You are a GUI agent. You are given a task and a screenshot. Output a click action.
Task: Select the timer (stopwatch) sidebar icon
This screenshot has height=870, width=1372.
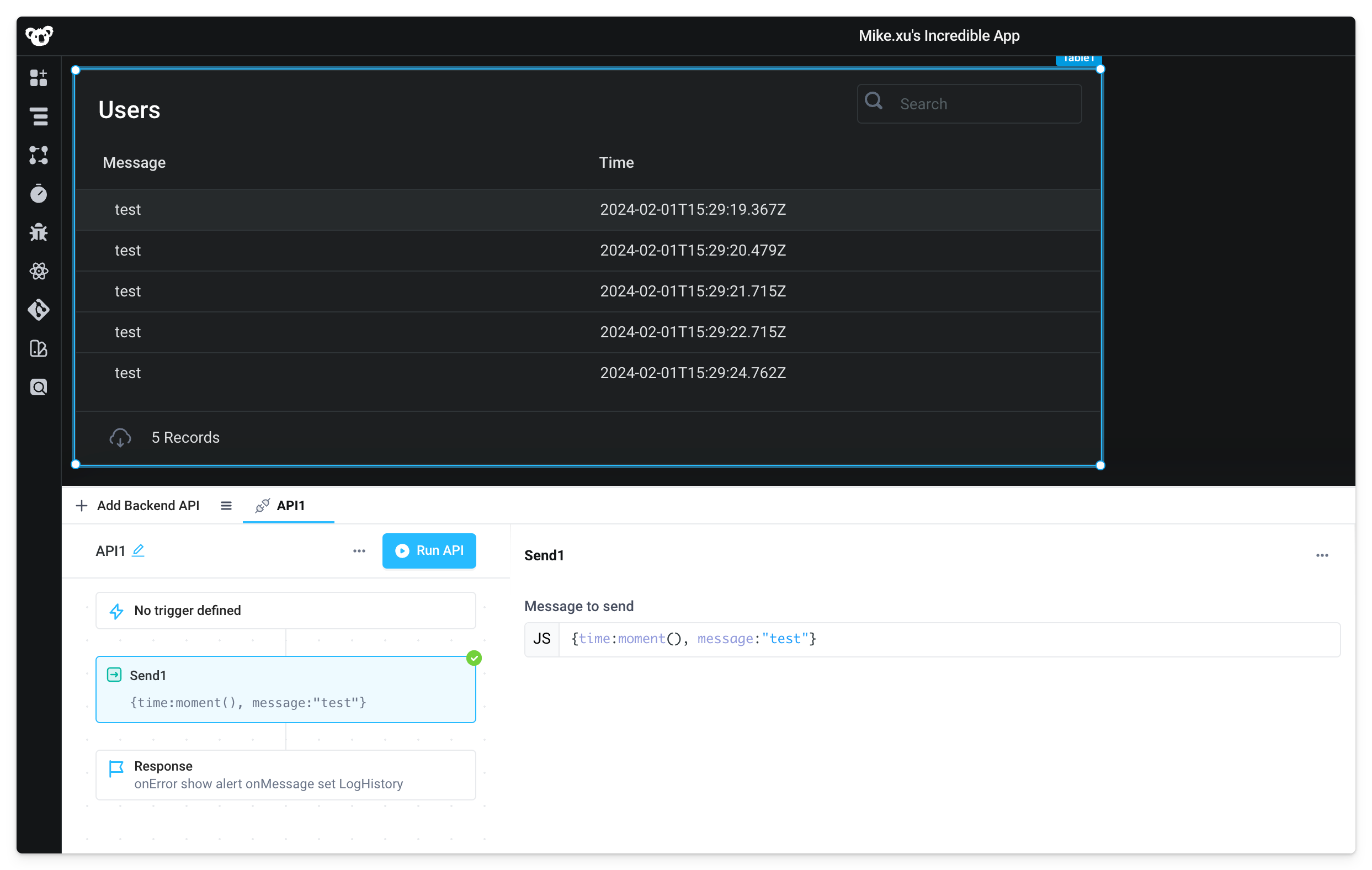click(x=38, y=193)
